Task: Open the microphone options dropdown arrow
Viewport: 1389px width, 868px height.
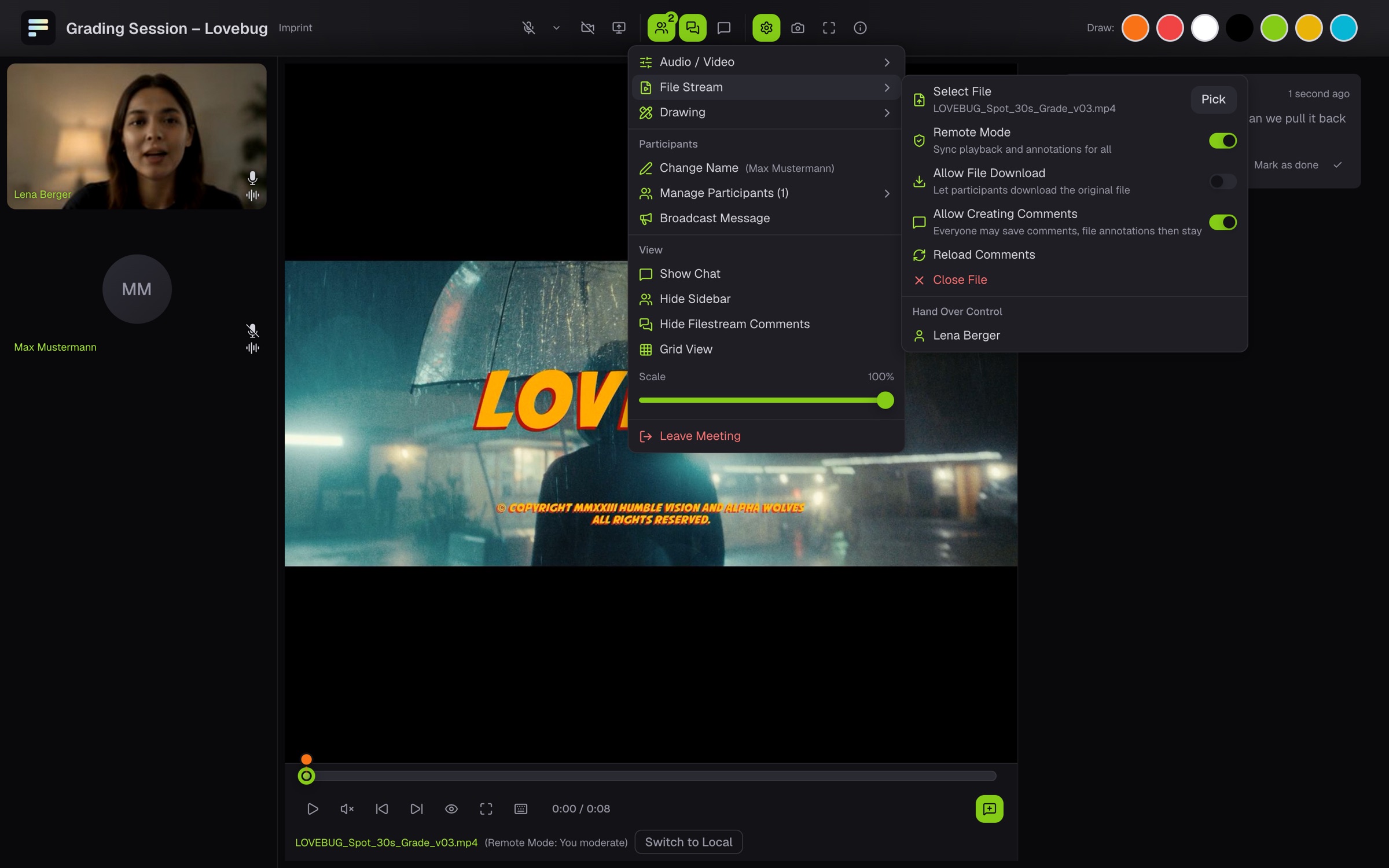Action: coord(556,28)
